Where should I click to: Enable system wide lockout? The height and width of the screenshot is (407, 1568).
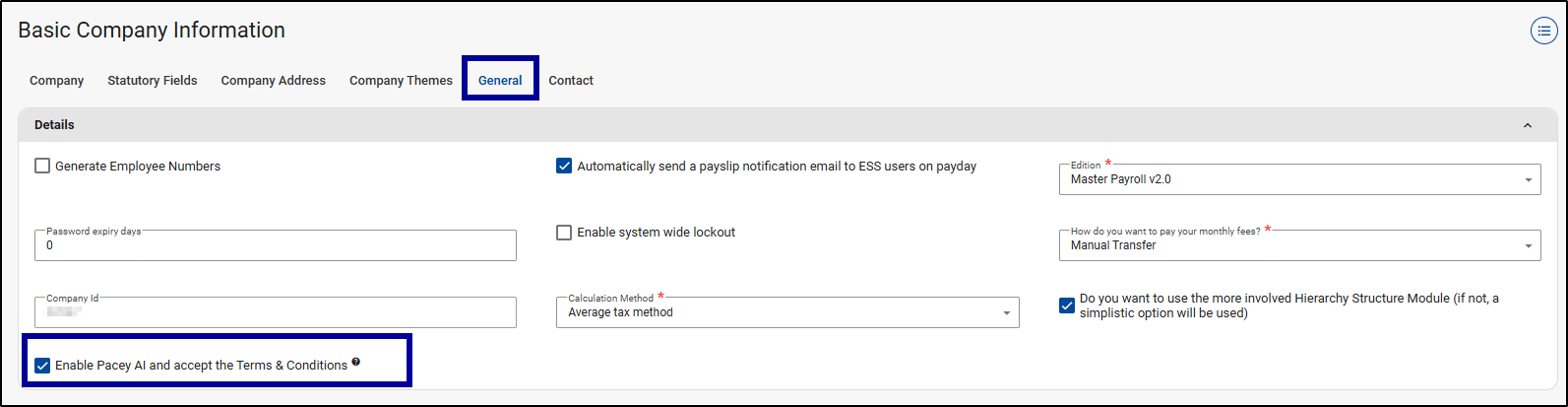click(x=564, y=233)
